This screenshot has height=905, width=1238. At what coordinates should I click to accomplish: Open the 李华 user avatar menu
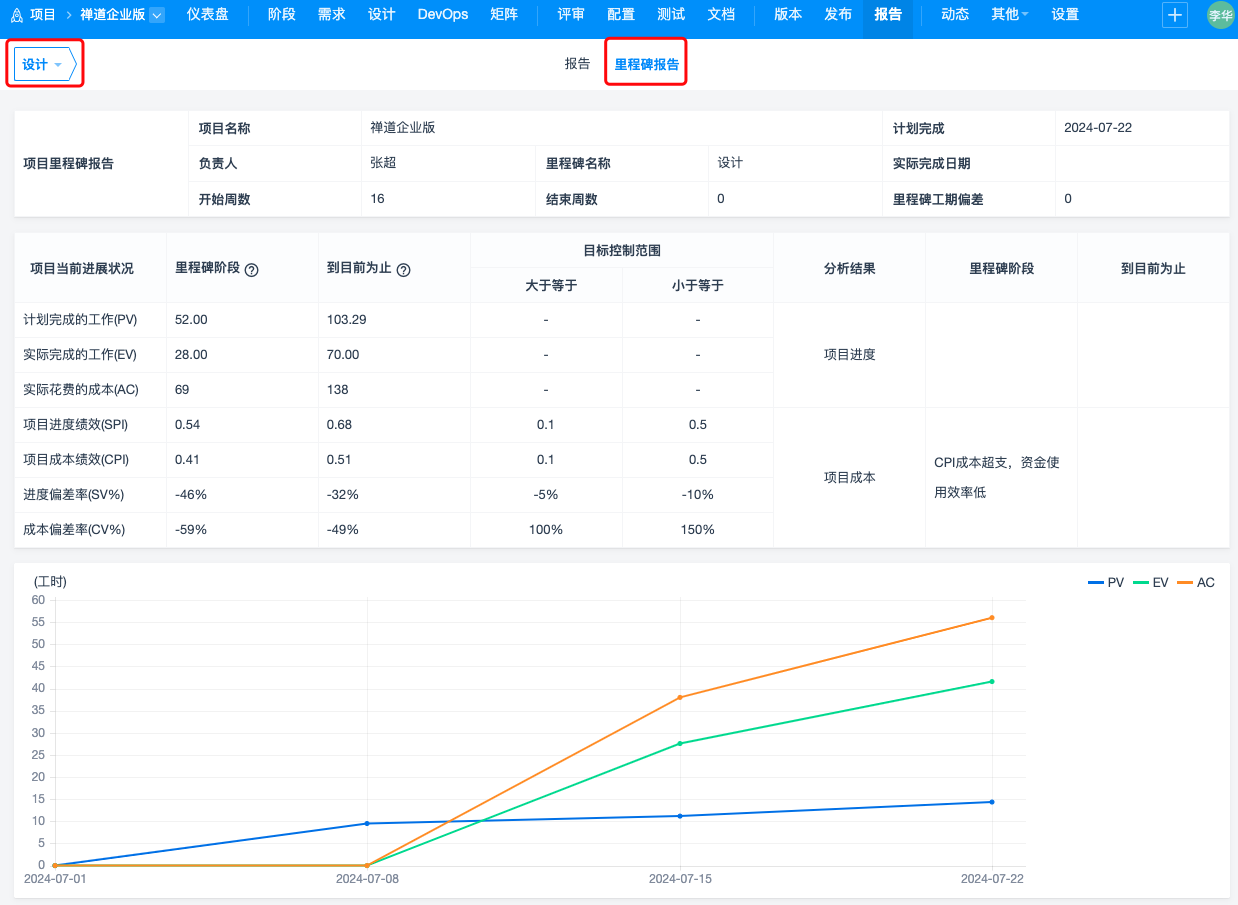[1220, 15]
